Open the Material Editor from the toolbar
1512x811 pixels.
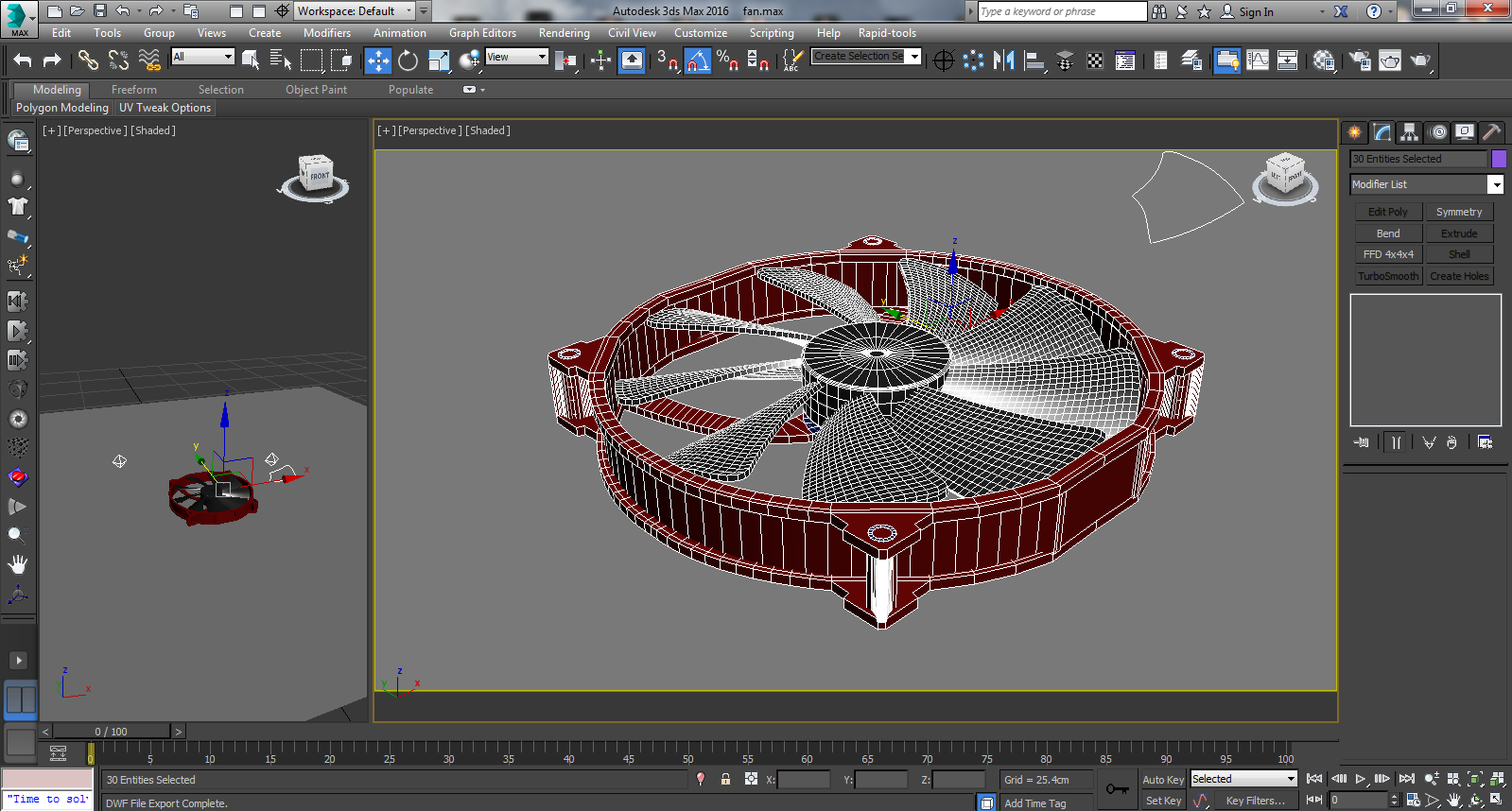1324,60
